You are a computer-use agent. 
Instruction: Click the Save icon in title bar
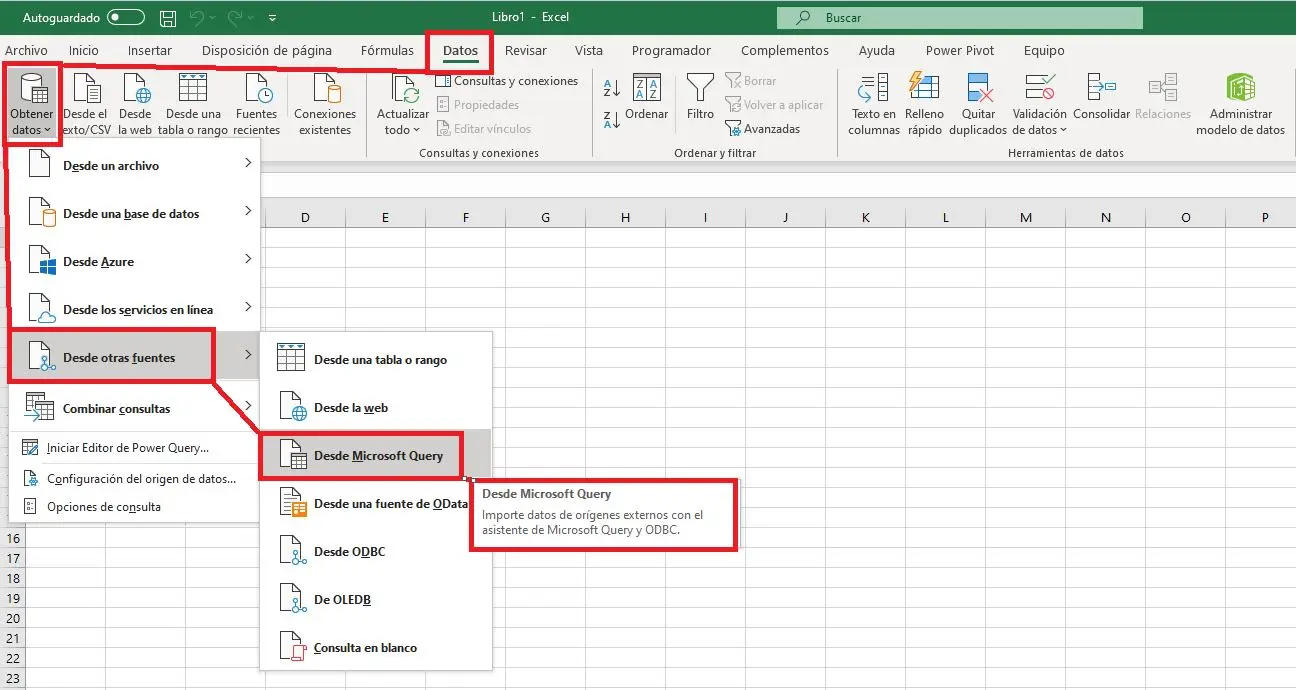click(169, 18)
